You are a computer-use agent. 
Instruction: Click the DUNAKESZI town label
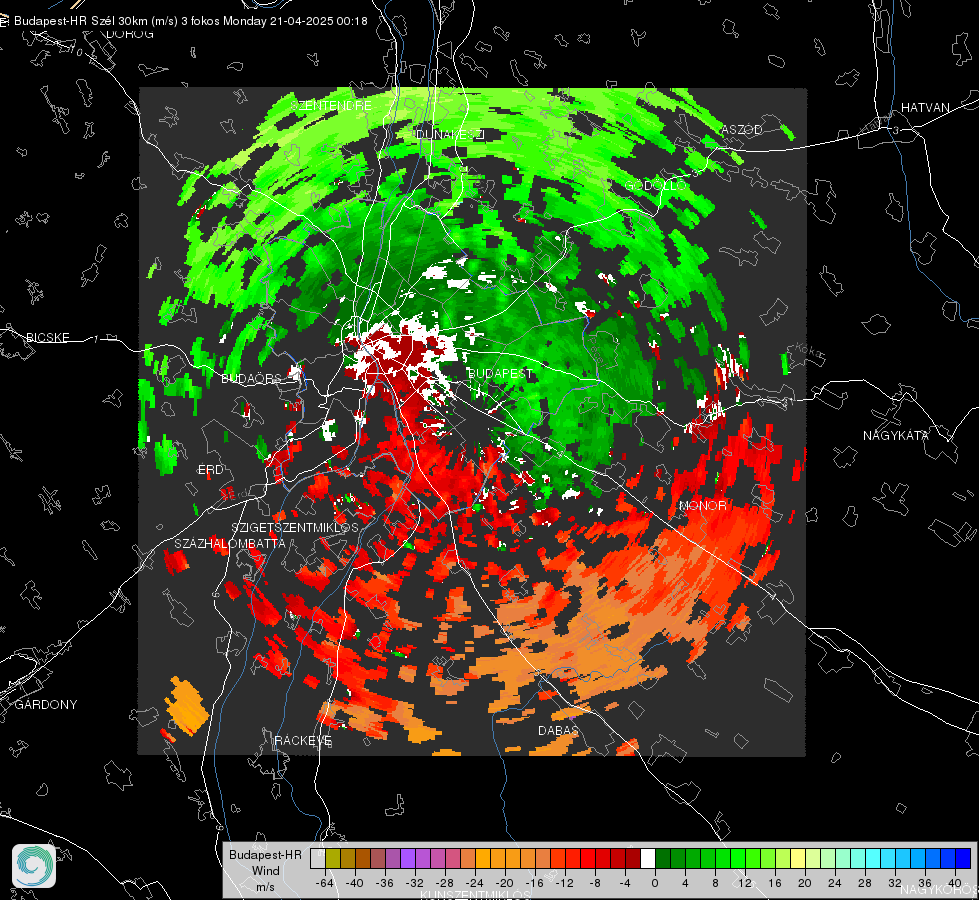point(449,134)
